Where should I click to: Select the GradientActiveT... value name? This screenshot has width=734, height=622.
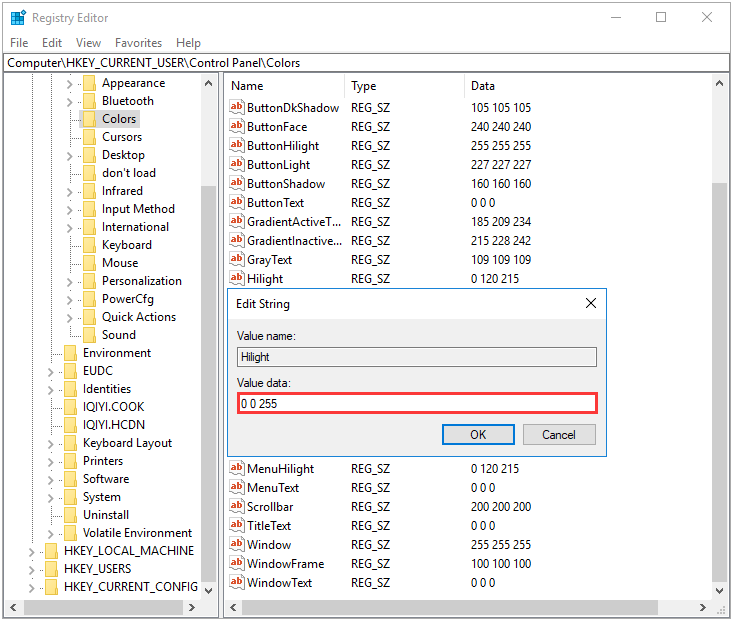pyautogui.click(x=294, y=221)
